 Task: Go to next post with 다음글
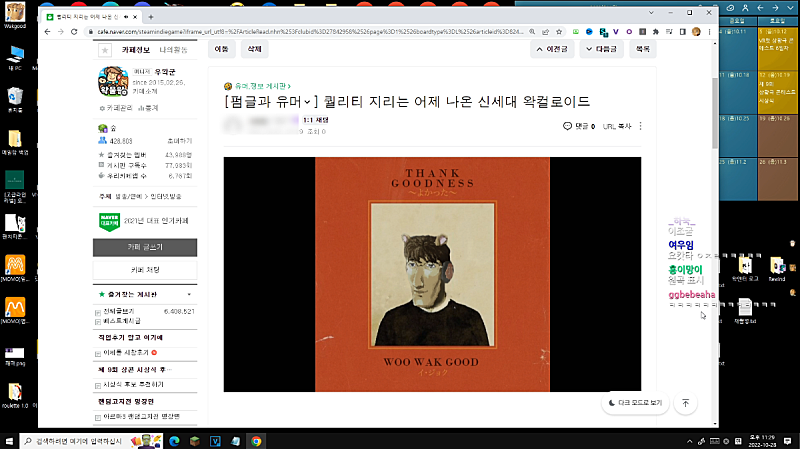click(602, 49)
